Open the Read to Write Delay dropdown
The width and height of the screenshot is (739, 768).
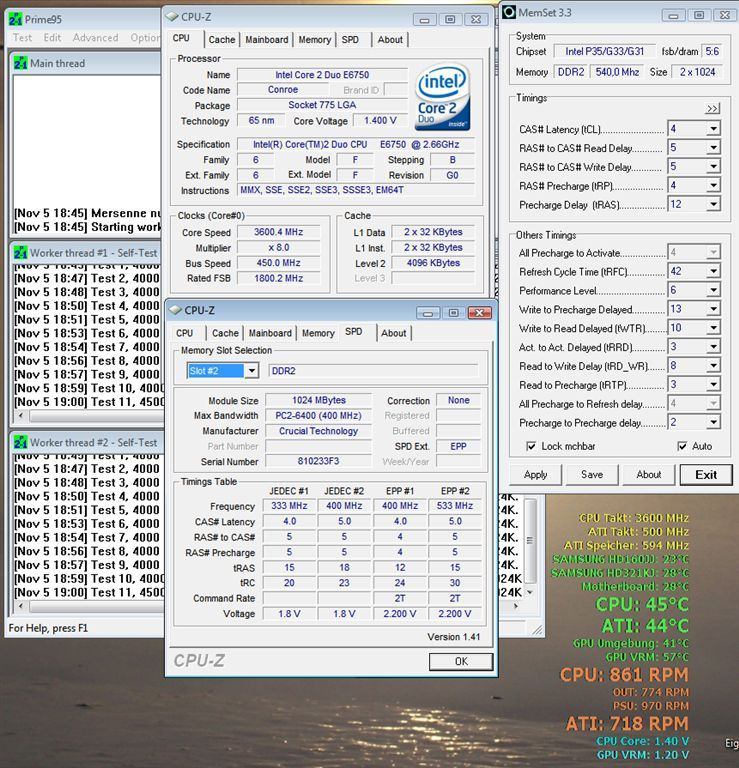coord(714,365)
